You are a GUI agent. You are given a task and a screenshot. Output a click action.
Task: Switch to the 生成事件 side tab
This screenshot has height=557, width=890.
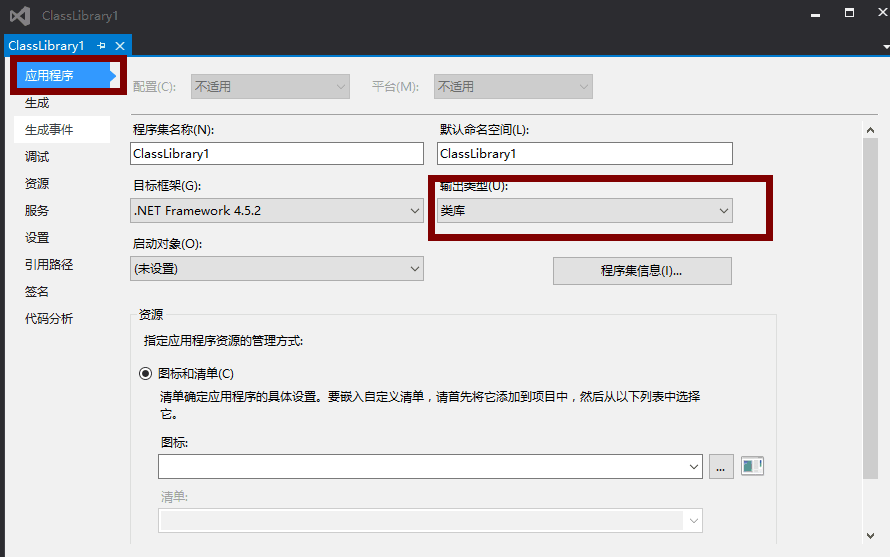[x=64, y=129]
